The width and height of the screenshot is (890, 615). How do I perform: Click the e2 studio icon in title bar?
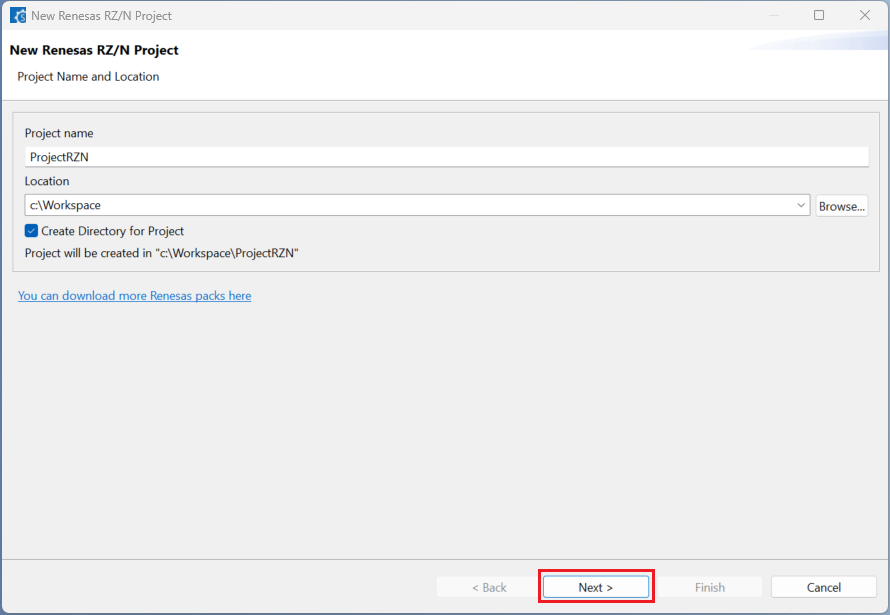18,15
